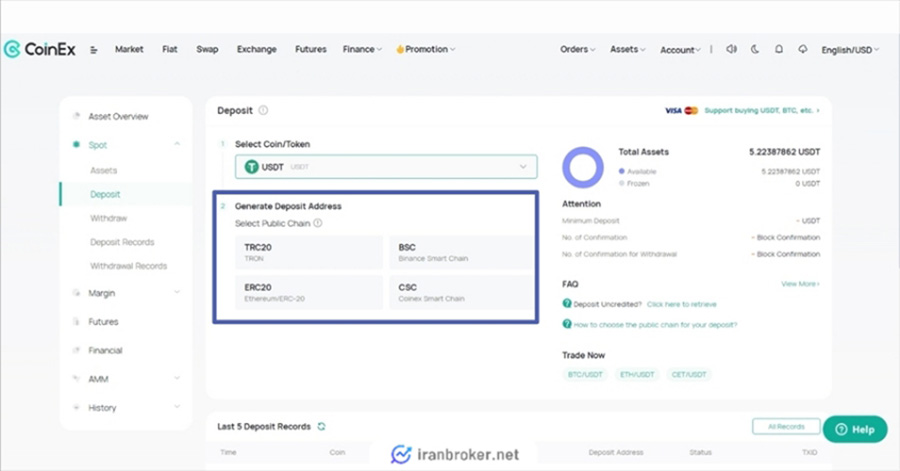Trade the CET/USDT pair
This screenshot has height=471, width=900.
pyautogui.click(x=689, y=375)
